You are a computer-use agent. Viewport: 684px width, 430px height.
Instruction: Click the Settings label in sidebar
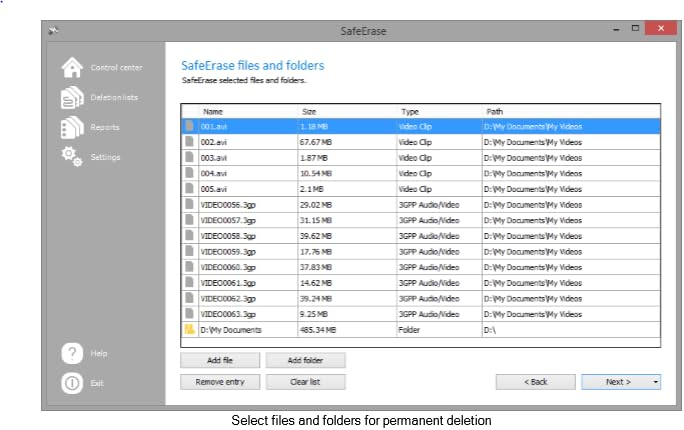tap(105, 157)
